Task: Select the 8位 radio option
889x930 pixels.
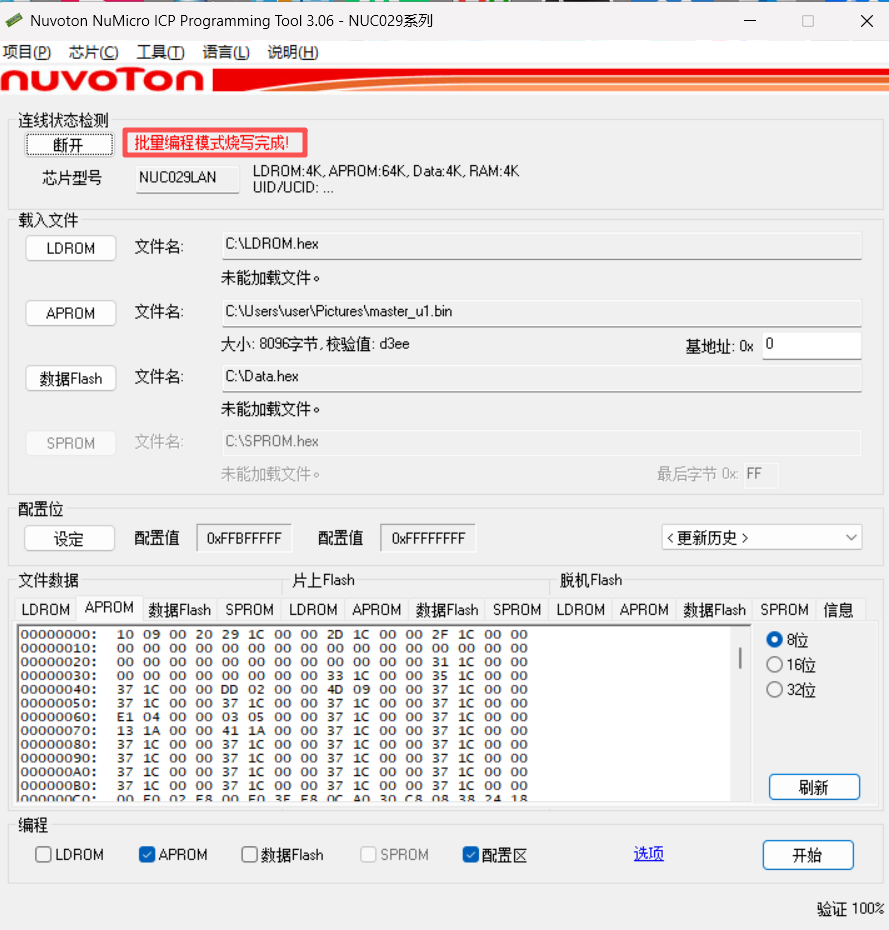Action: point(774,639)
